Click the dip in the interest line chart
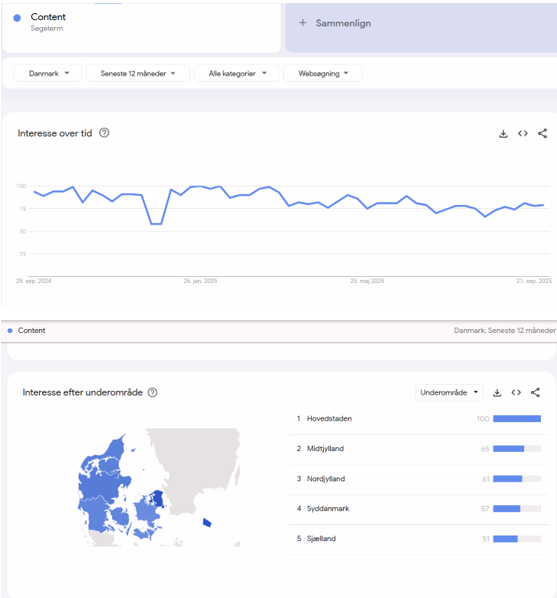The height and width of the screenshot is (598, 557). 156,223
